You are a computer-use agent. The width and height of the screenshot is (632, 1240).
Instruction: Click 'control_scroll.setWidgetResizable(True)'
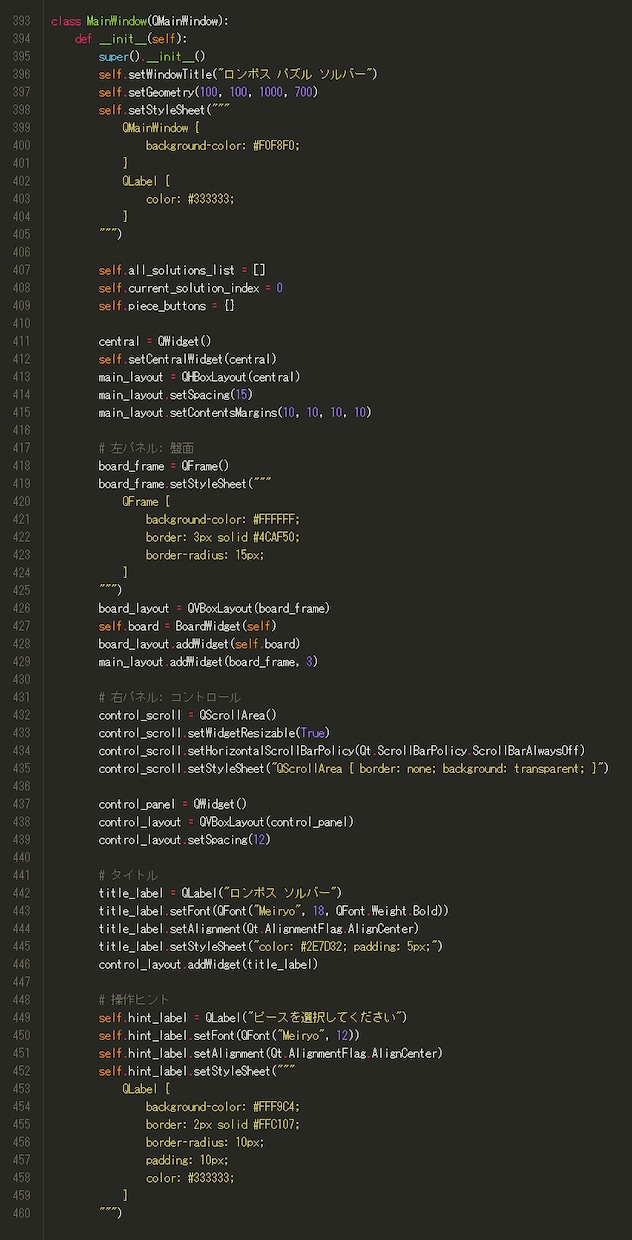[x=214, y=733]
